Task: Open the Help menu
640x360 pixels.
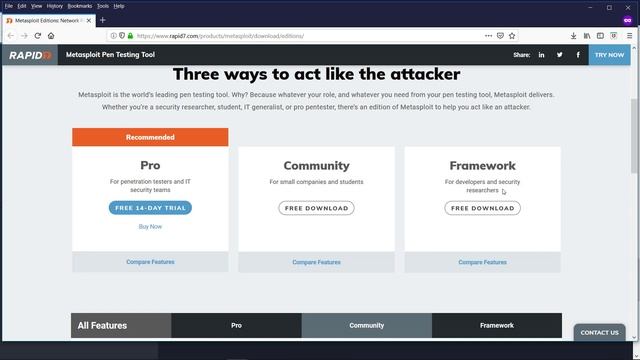Action: click(x=119, y=6)
